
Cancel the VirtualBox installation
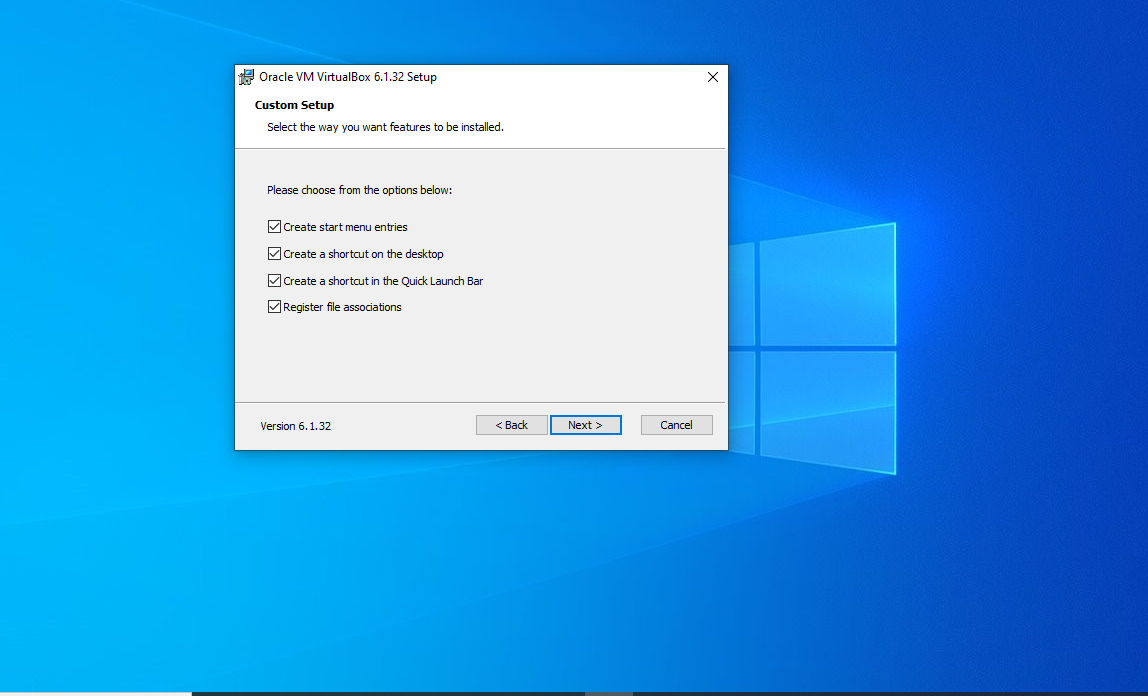click(x=676, y=425)
